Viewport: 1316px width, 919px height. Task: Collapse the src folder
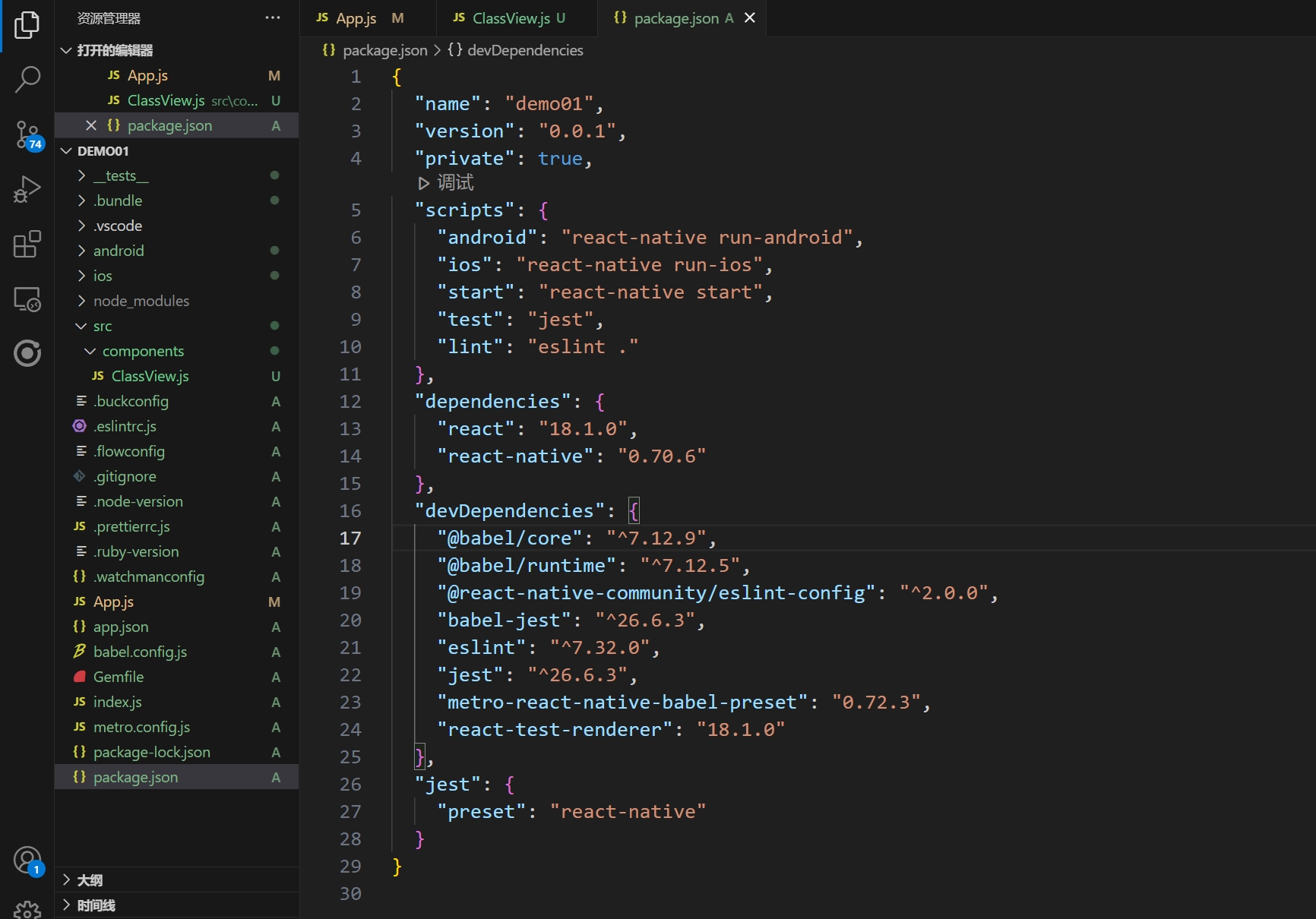click(x=176, y=326)
